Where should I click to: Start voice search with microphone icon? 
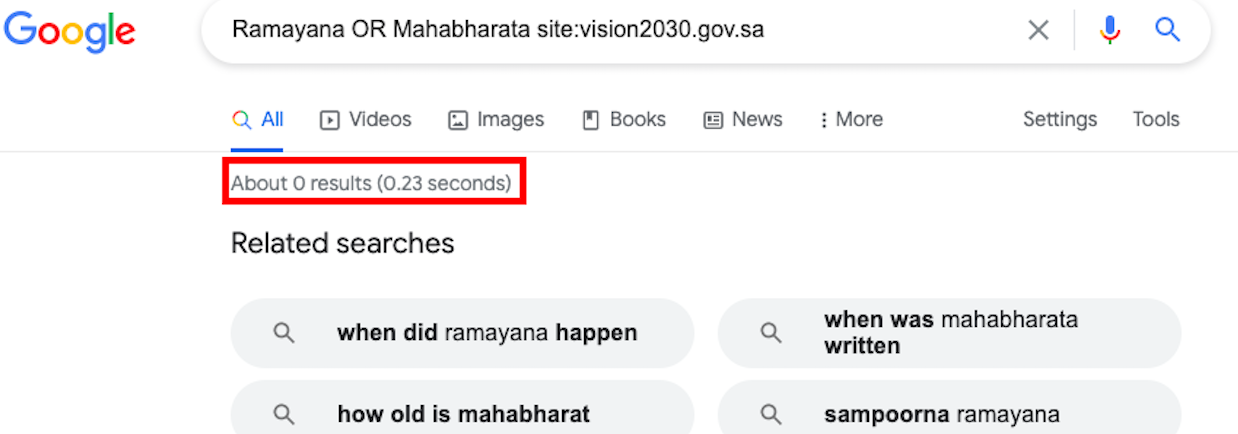pos(1110,30)
